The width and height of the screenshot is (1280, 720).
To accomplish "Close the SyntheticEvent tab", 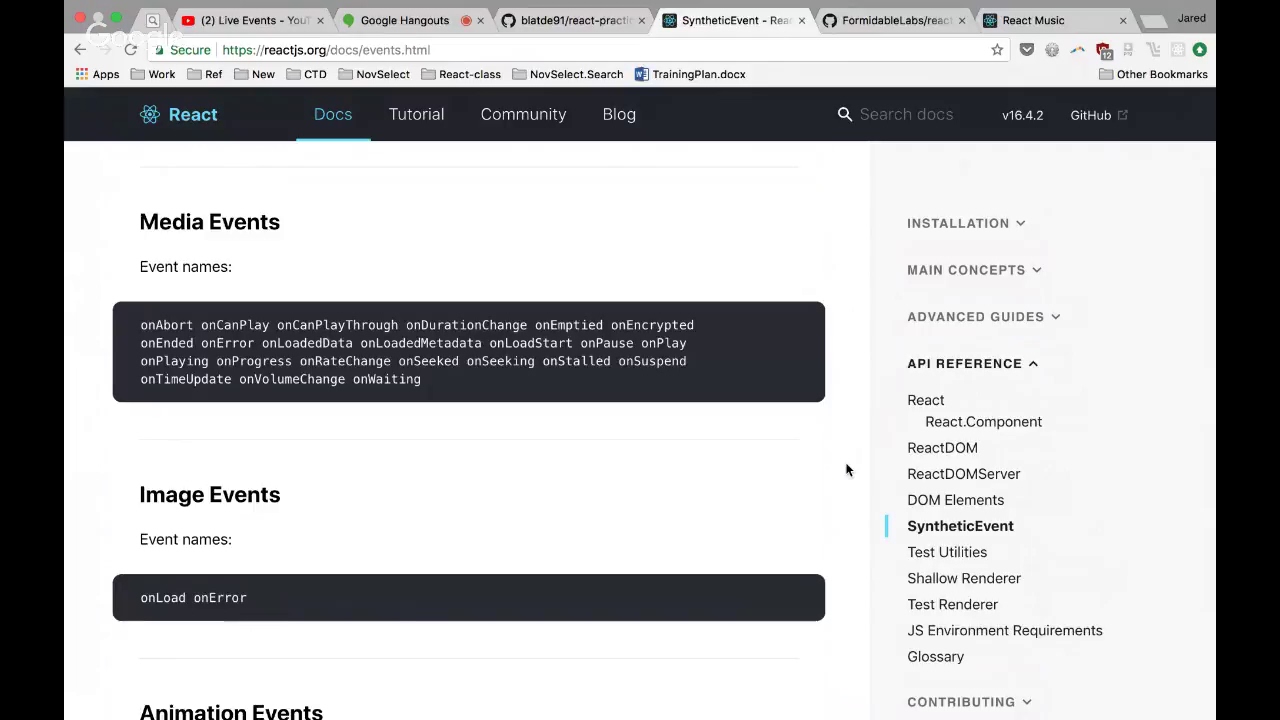I will click(801, 20).
